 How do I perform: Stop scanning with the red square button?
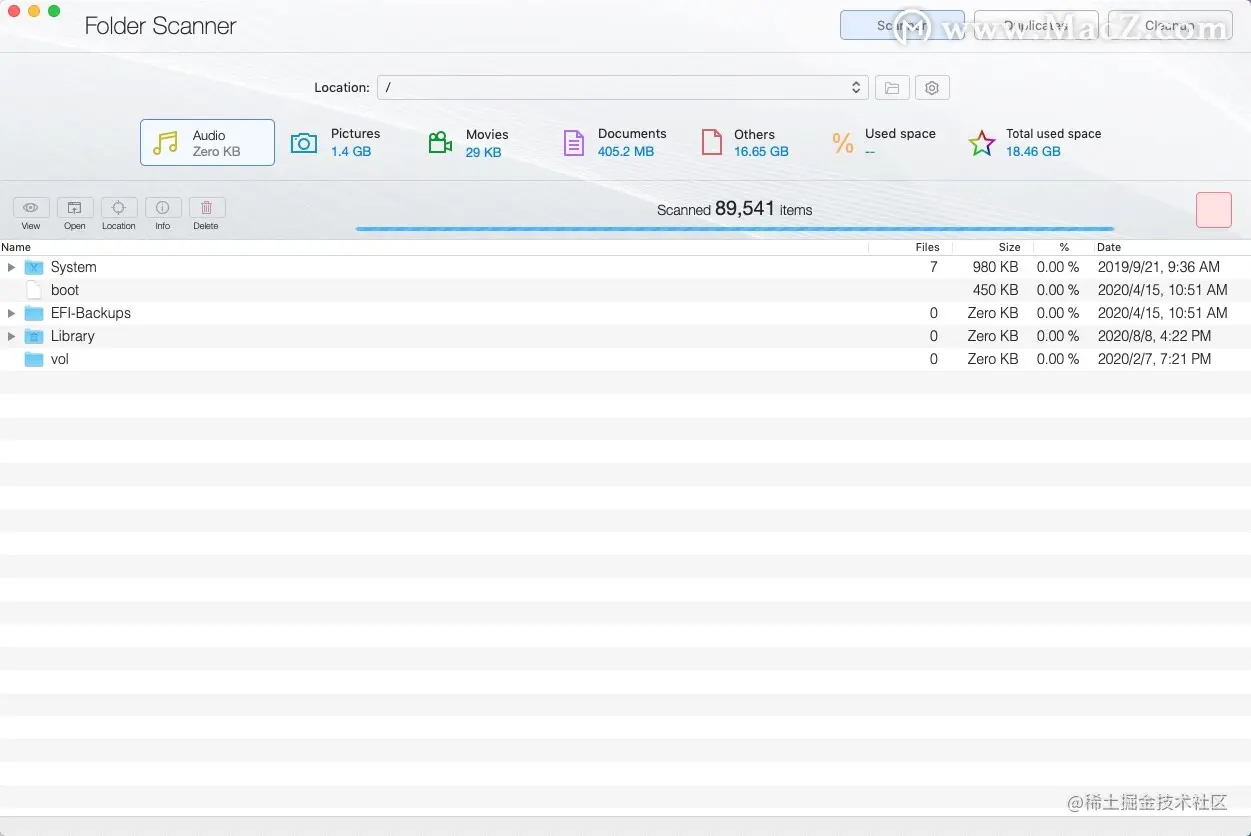point(1214,210)
